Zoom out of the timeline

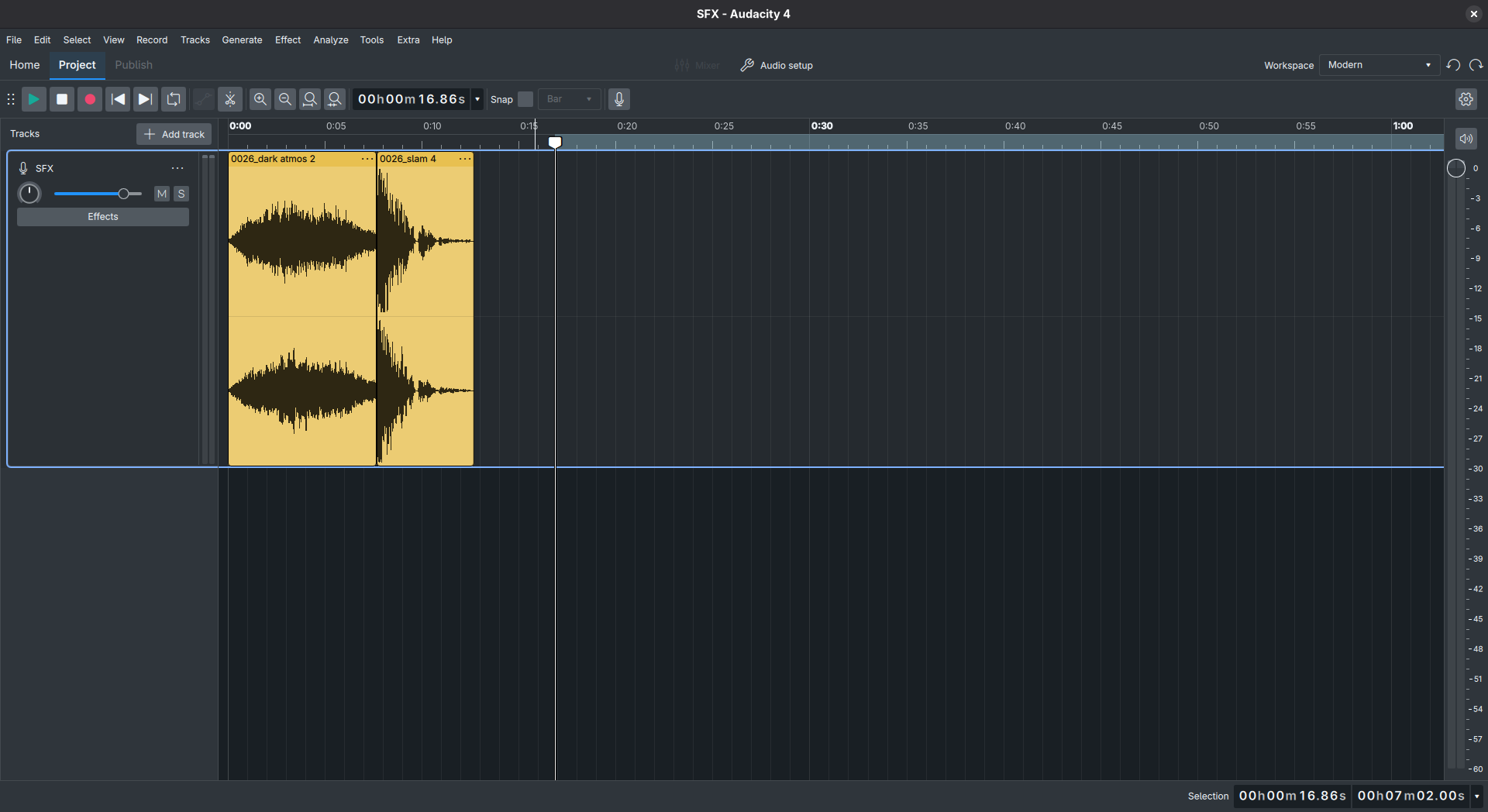tap(284, 99)
